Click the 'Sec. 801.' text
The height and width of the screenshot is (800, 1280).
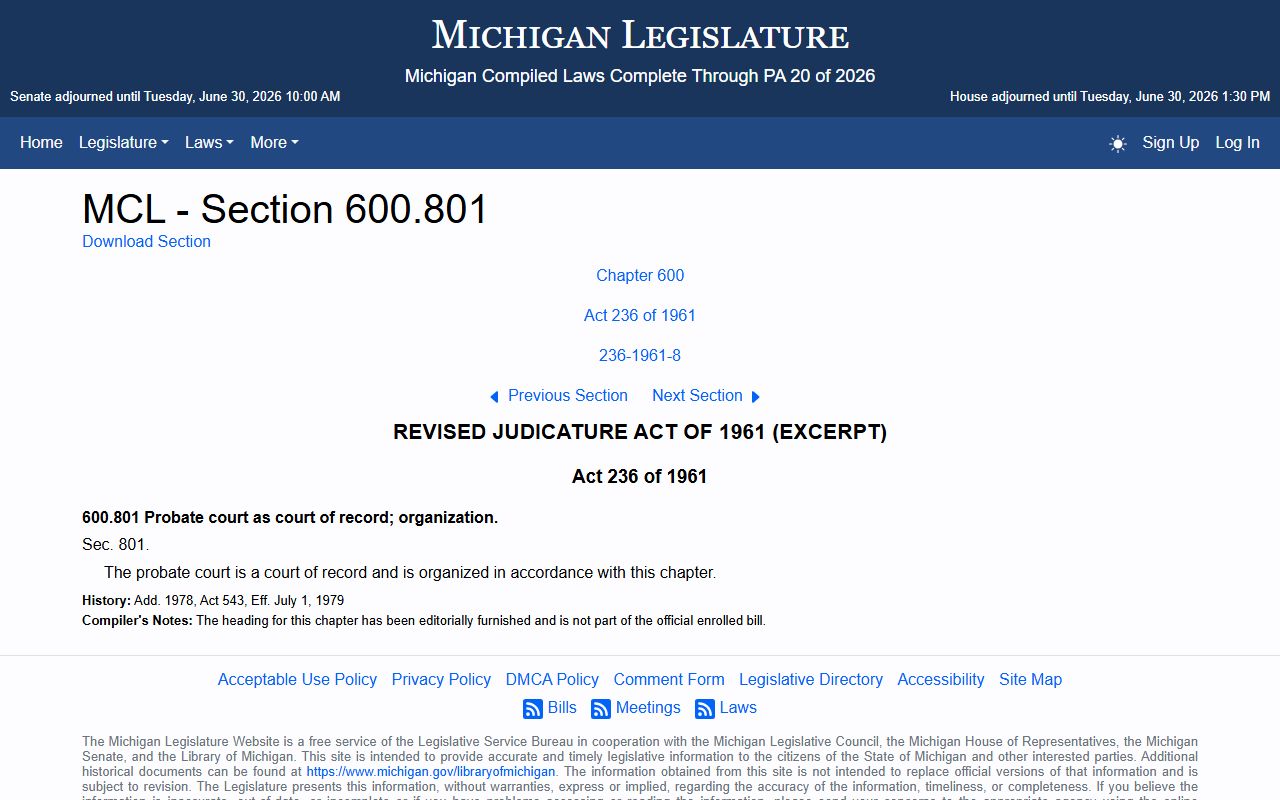(115, 545)
